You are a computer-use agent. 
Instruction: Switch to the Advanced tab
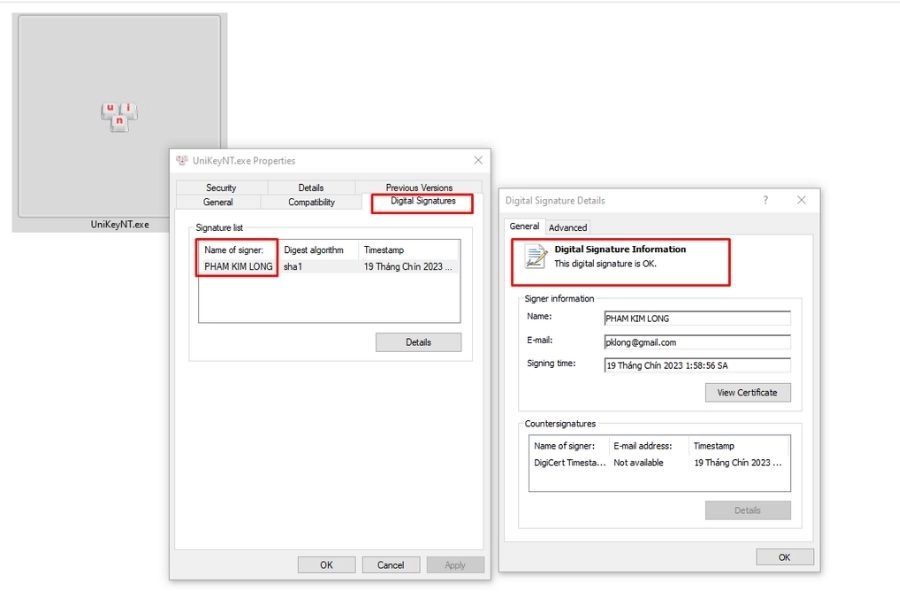[x=568, y=227]
